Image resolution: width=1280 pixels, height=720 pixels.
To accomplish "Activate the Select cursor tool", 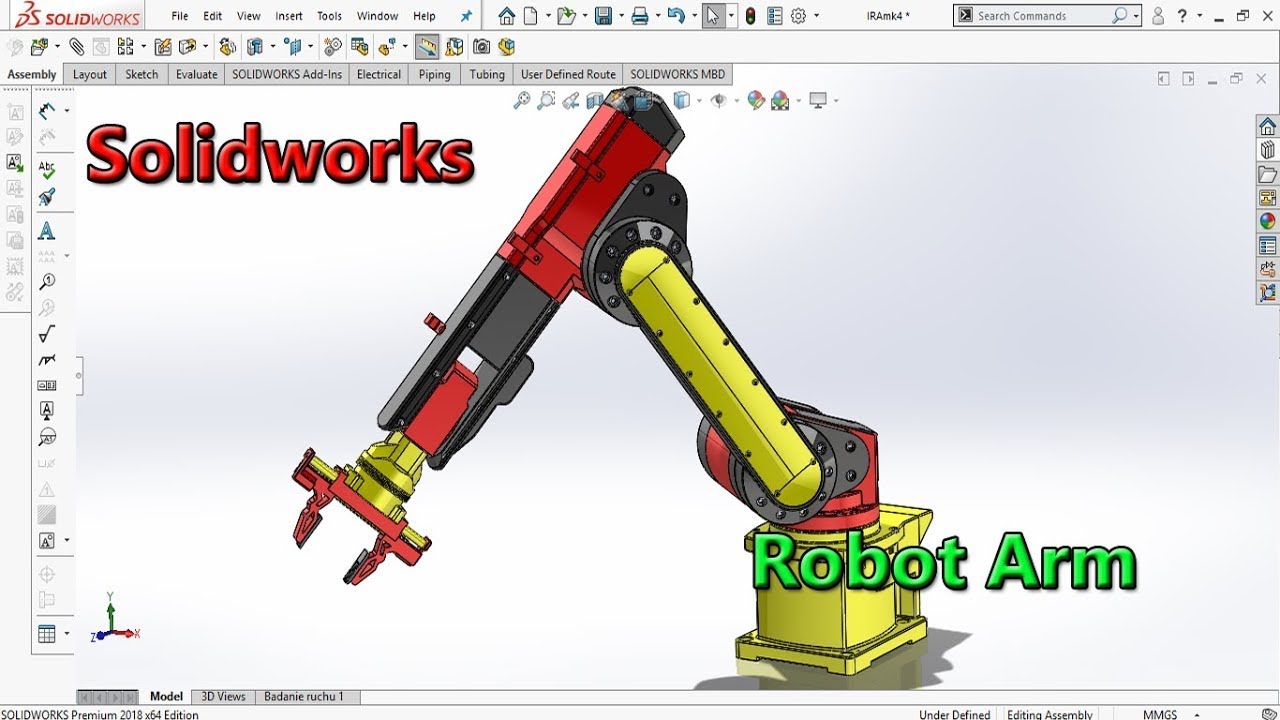I will tap(714, 16).
